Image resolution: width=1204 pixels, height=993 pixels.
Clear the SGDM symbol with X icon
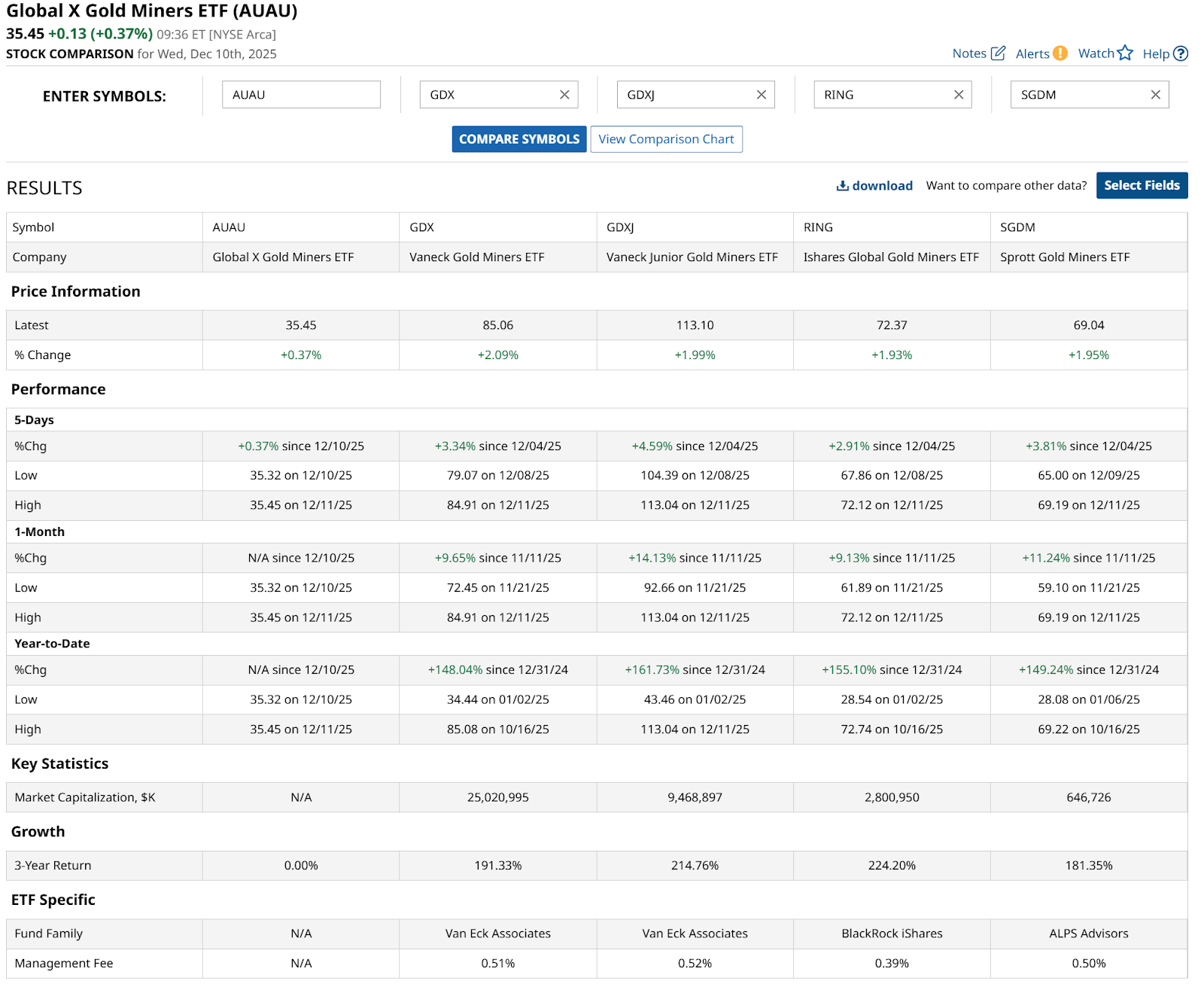pos(1155,95)
